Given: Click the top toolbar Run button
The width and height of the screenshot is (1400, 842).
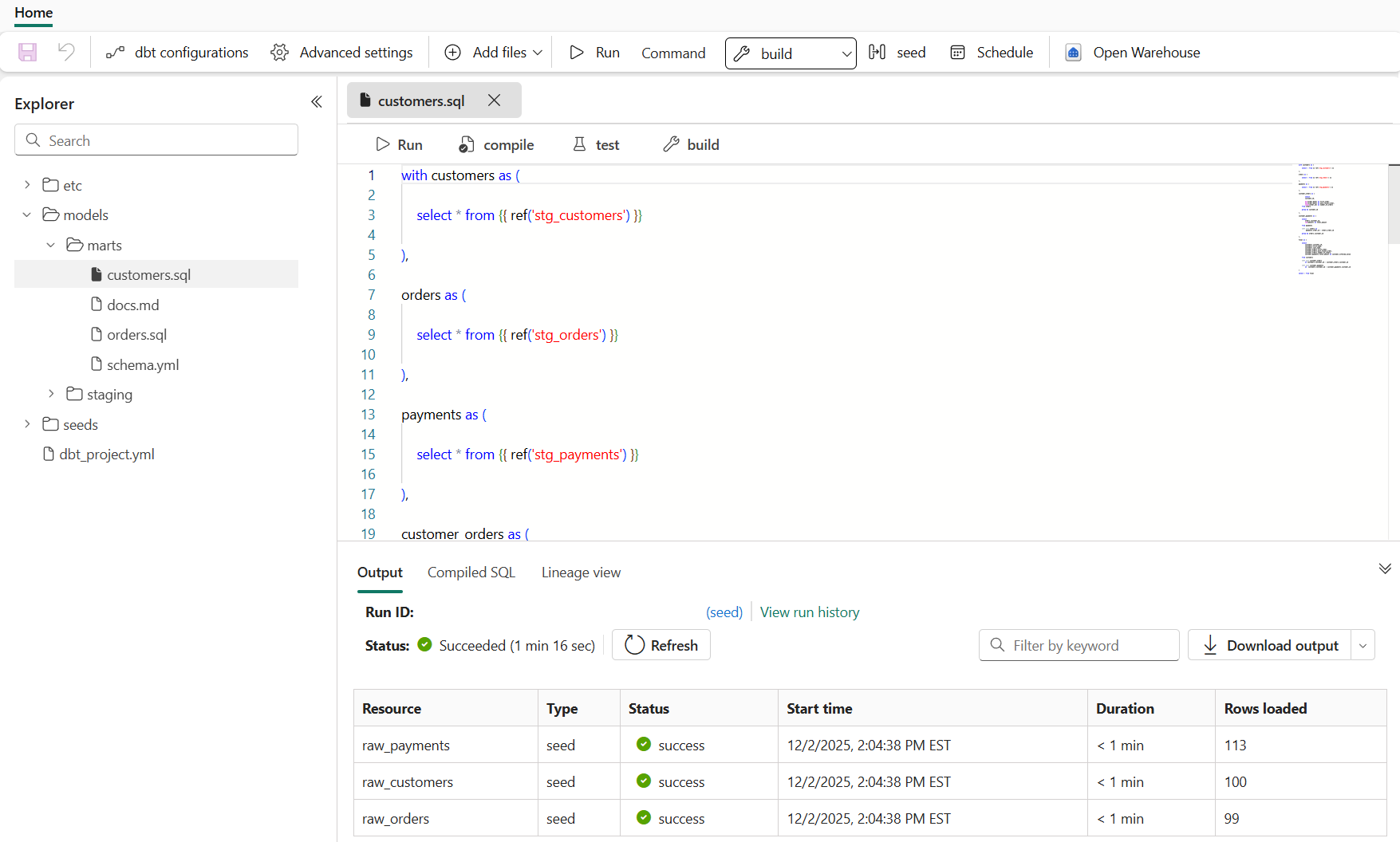Looking at the screenshot, I should coord(594,53).
